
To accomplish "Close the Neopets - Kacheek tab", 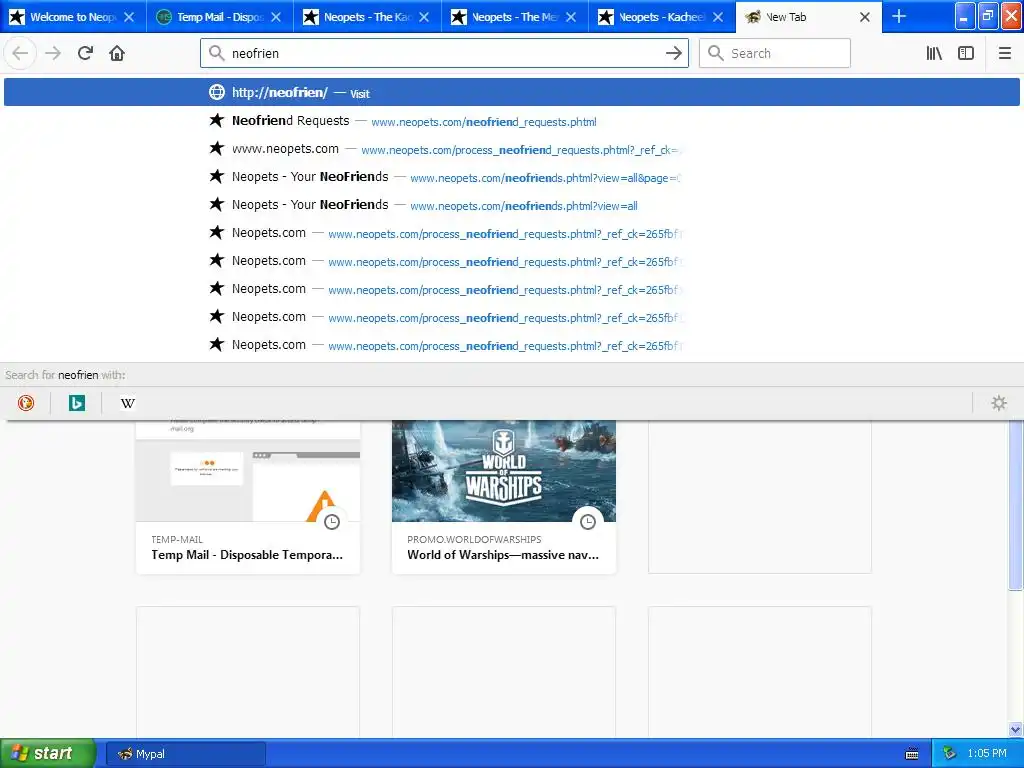I will point(718,17).
